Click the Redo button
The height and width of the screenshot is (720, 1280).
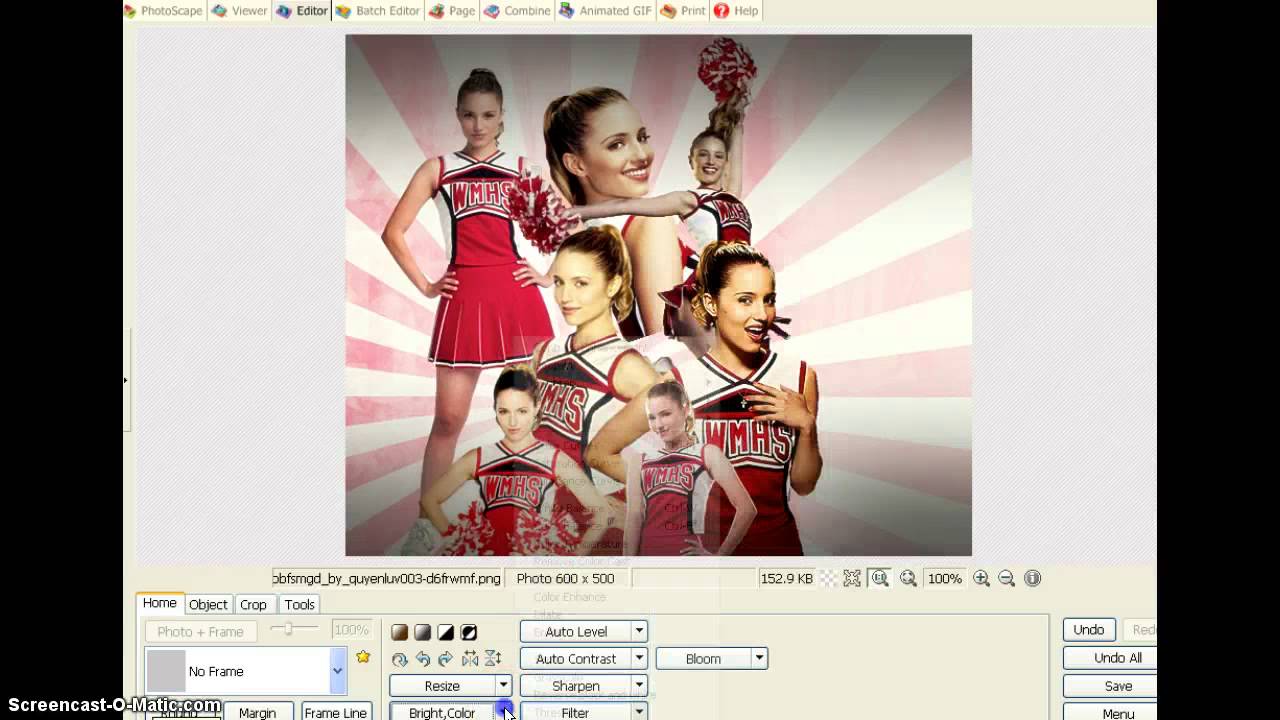pyautogui.click(x=1140, y=630)
